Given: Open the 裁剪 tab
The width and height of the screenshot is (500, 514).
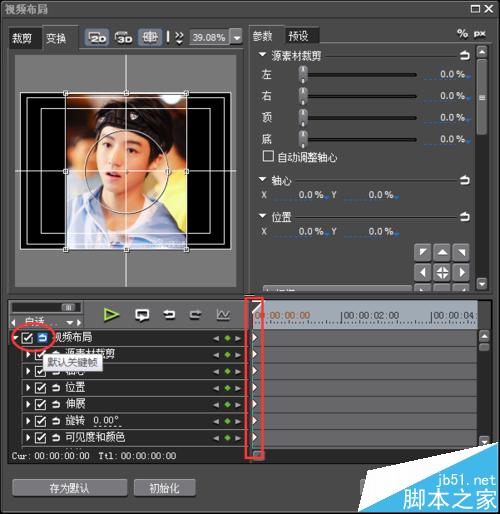Looking at the screenshot, I should pyautogui.click(x=25, y=38).
